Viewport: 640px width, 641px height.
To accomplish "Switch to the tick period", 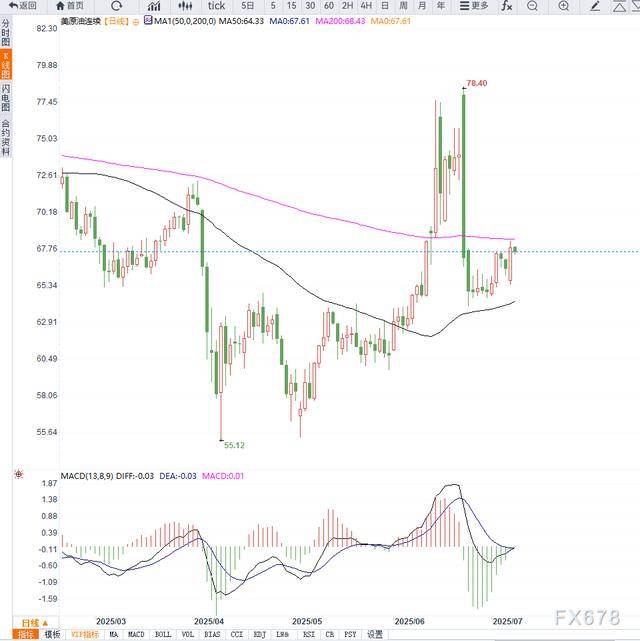I will tap(216, 6).
